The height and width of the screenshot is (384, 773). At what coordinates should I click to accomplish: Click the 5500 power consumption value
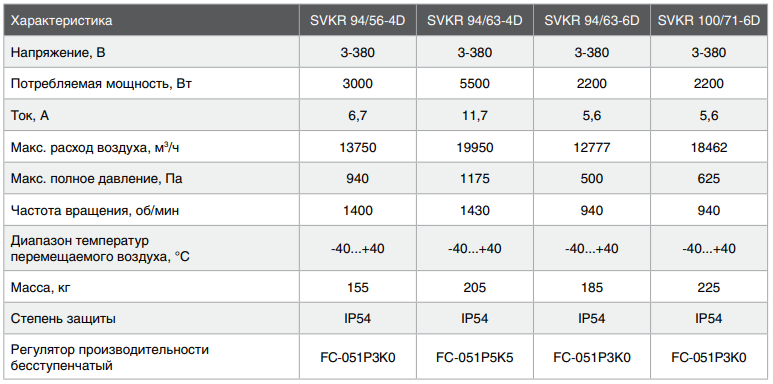click(475, 84)
